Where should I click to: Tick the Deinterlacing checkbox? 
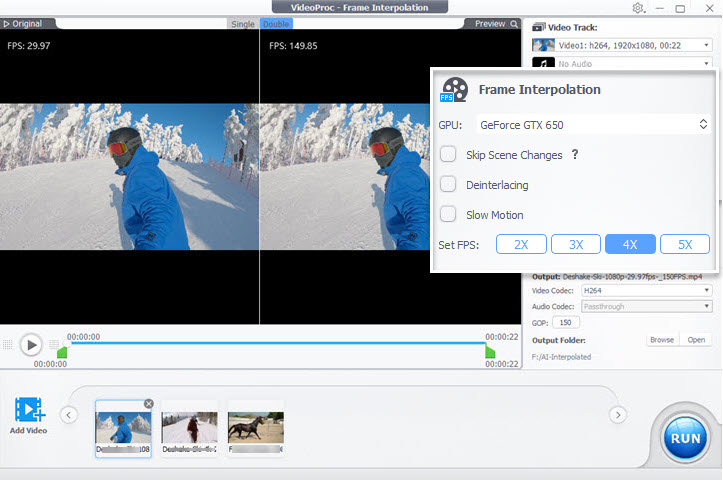click(449, 185)
